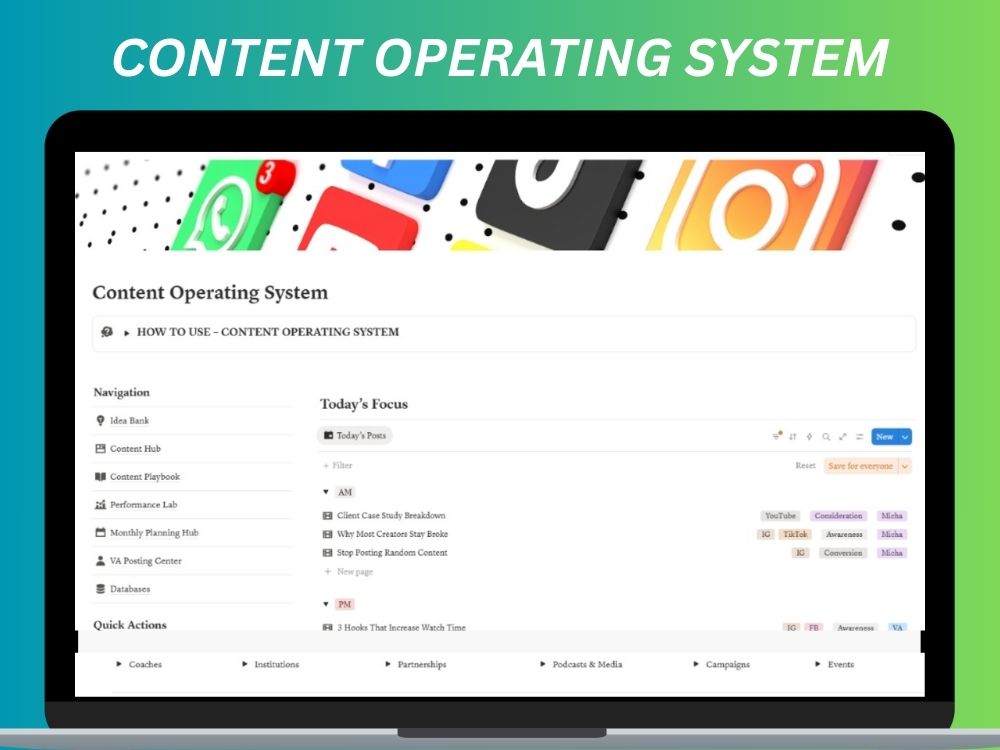
Task: Click the Reset button
Action: pyautogui.click(x=805, y=466)
